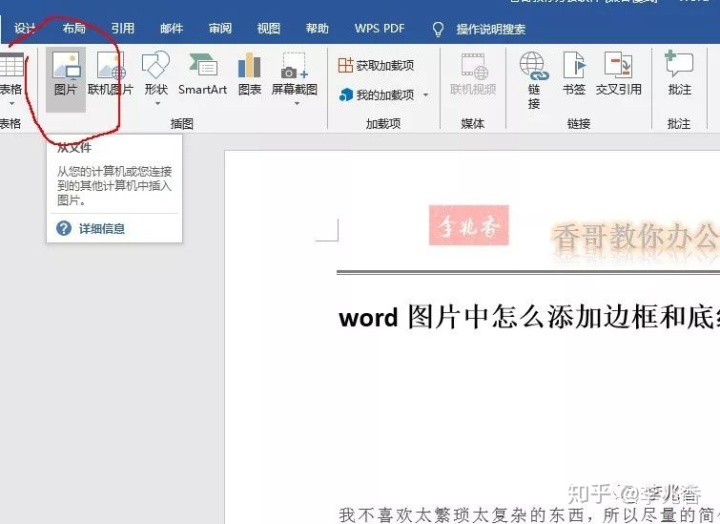Viewport: 720px width, 524px height.
Task: Add a 批注 comment
Action: pos(680,74)
